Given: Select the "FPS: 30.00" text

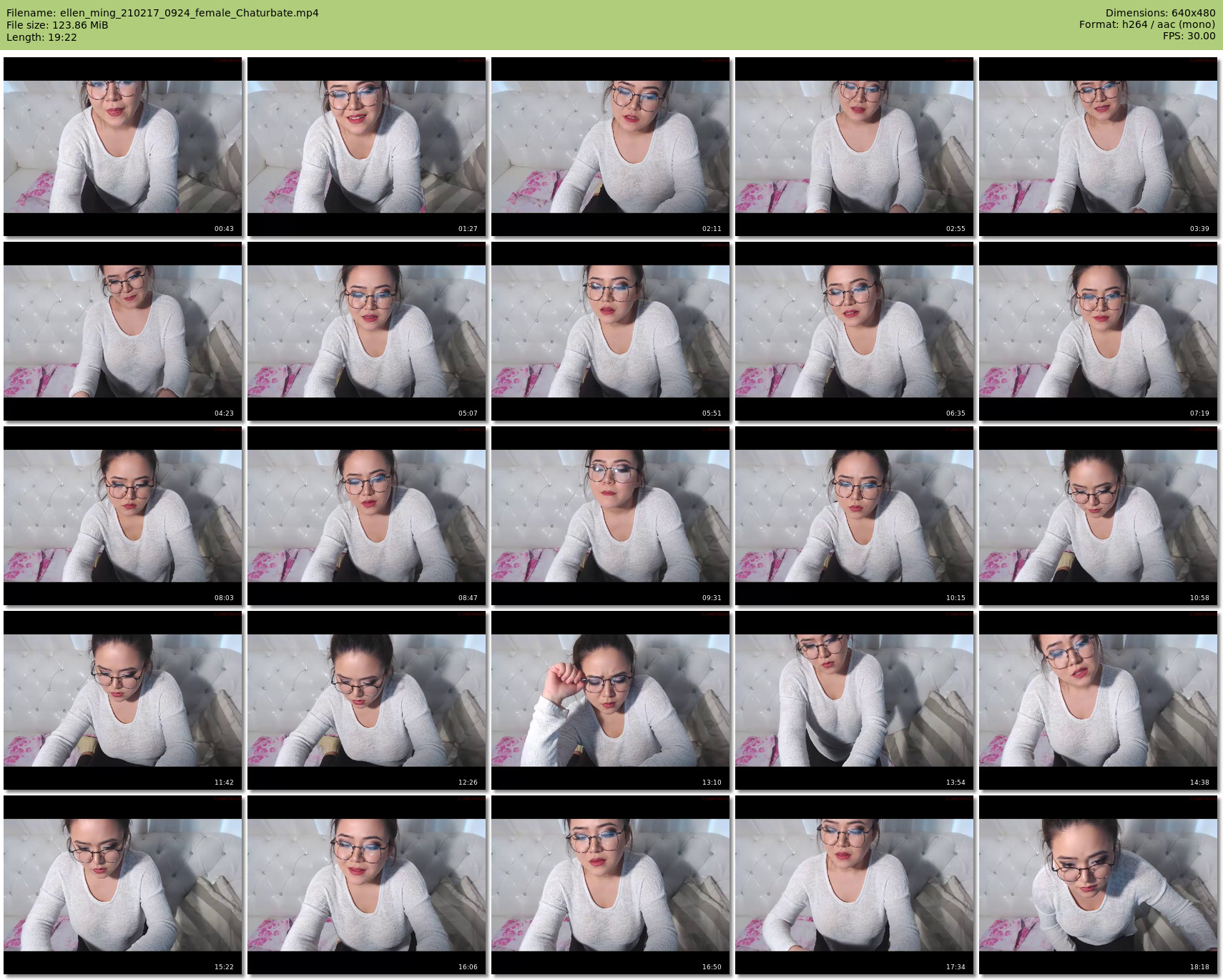Looking at the screenshot, I should click(1189, 36).
